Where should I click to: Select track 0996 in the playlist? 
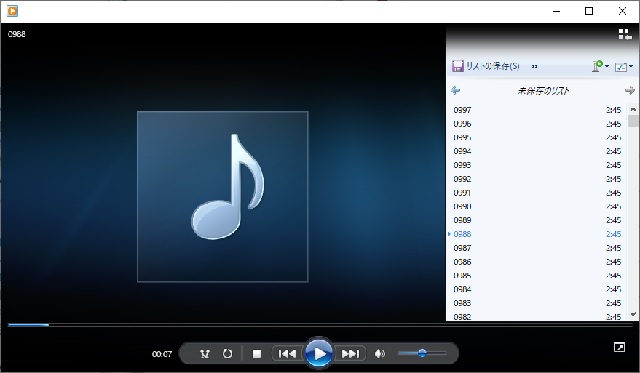pos(537,124)
